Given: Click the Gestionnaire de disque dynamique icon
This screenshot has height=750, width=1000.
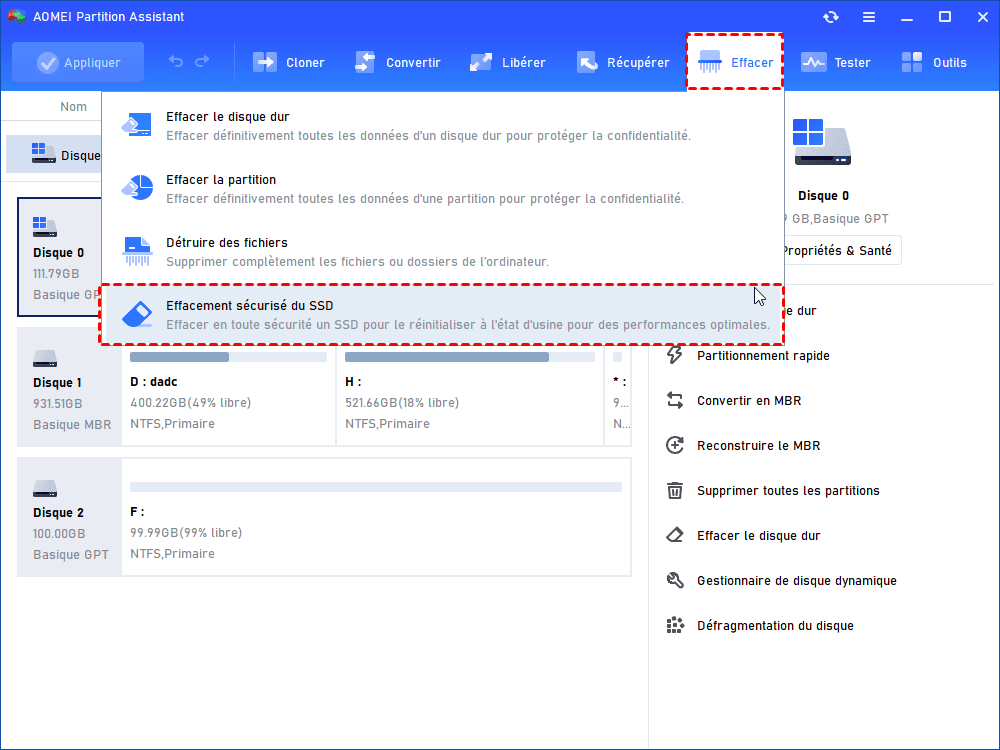Looking at the screenshot, I should 676,580.
